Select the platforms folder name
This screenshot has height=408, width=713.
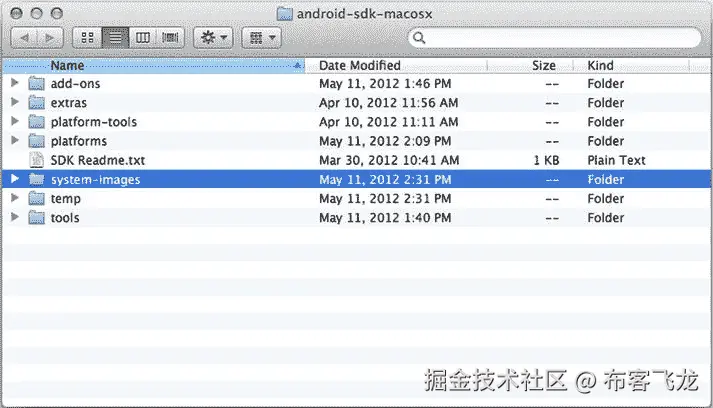point(79,141)
